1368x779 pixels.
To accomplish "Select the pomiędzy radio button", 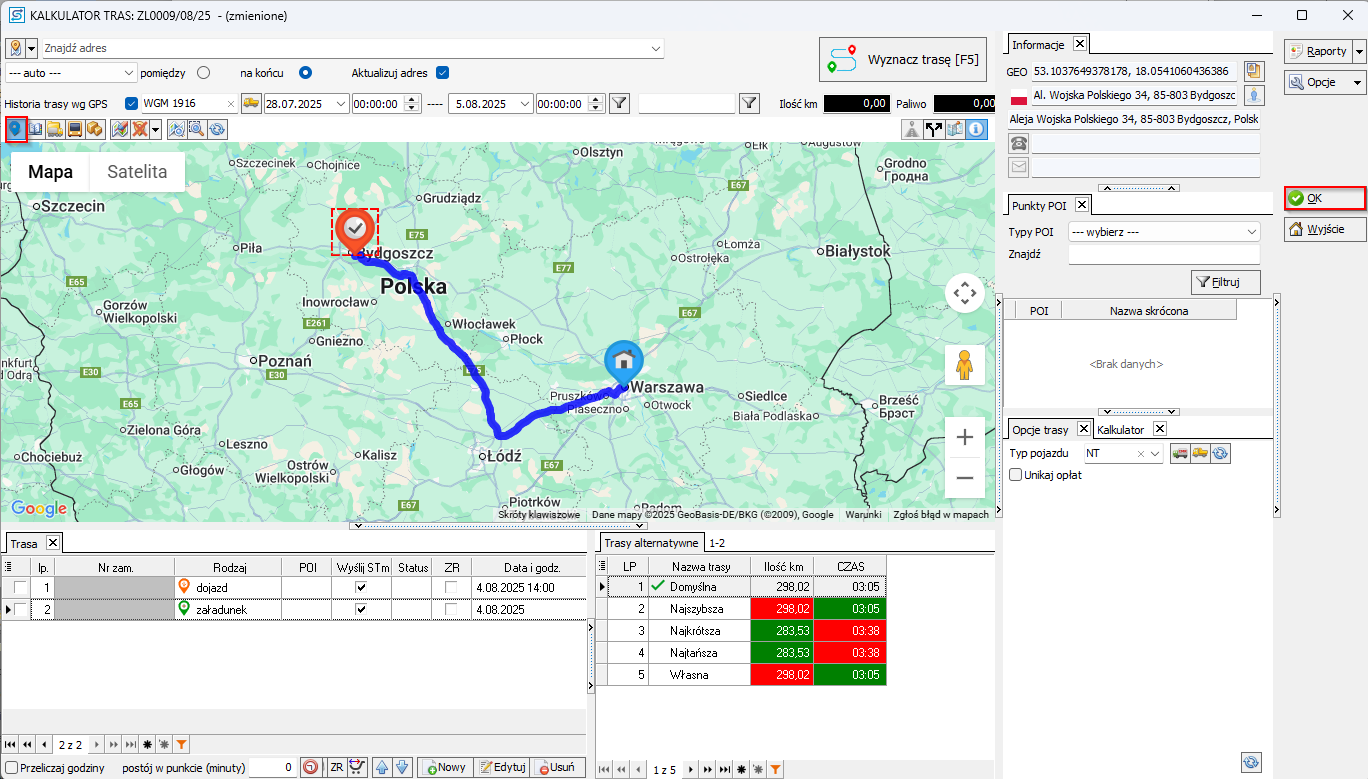I will (x=204, y=73).
